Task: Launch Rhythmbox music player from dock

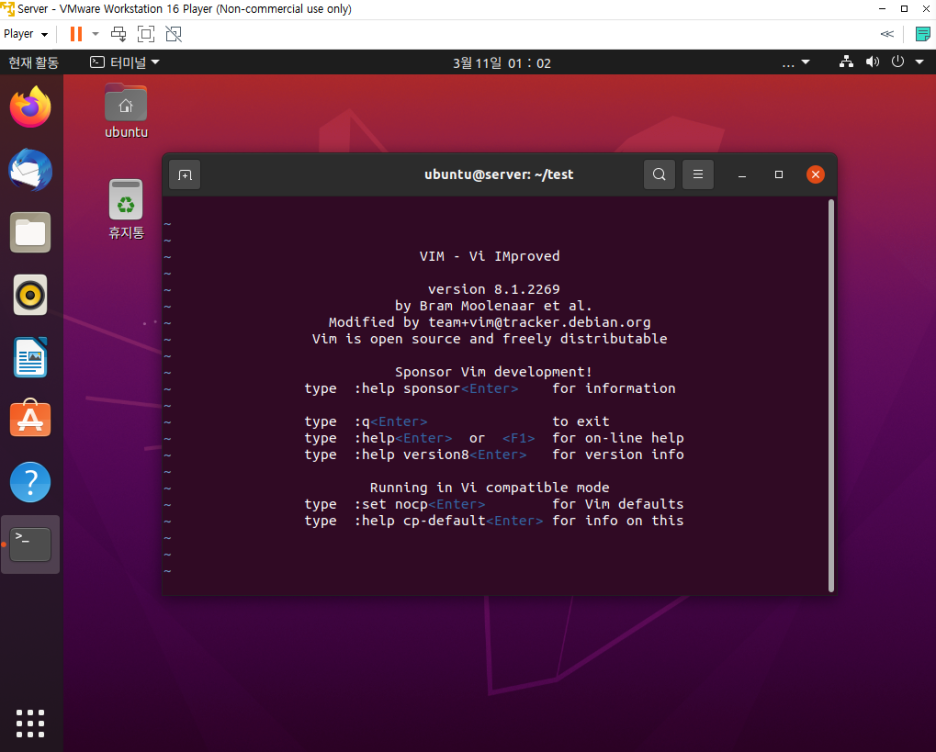Action: click(30, 295)
